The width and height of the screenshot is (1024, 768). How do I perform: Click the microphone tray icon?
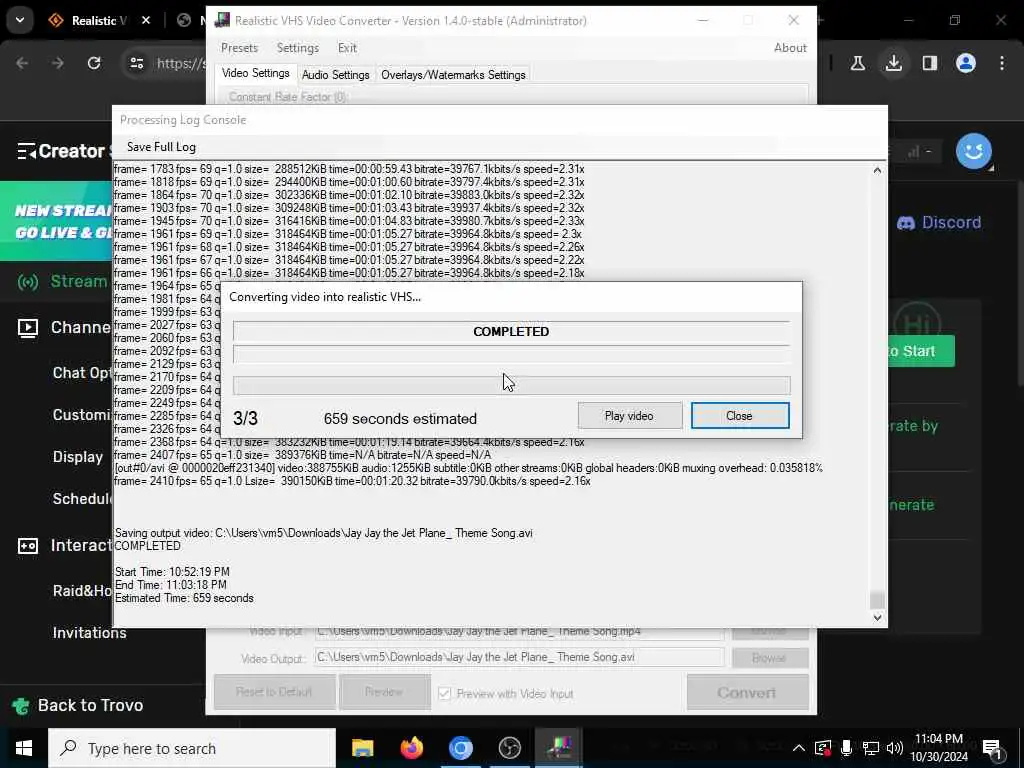846,748
